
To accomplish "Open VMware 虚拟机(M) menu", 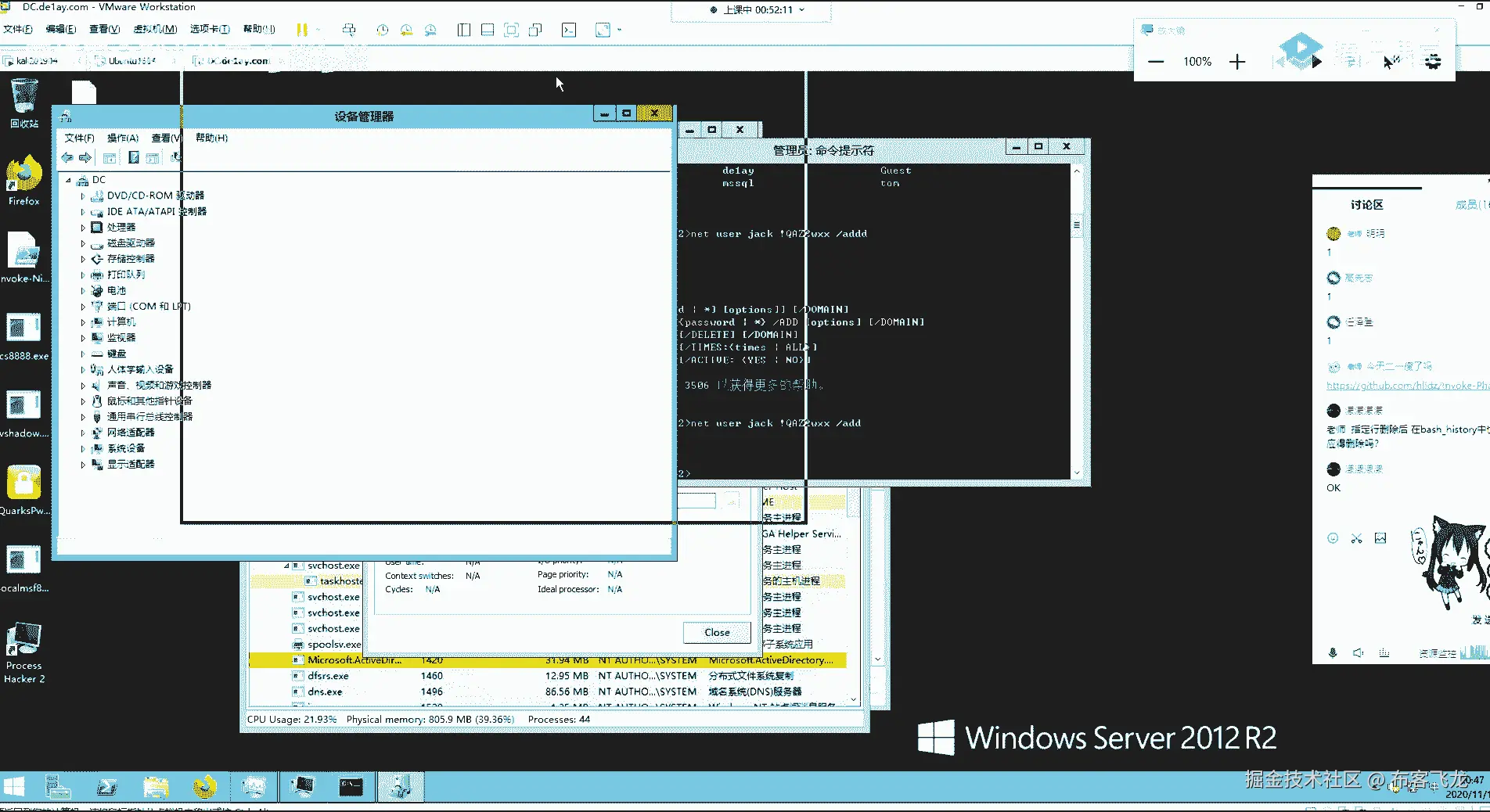I will click(155, 29).
